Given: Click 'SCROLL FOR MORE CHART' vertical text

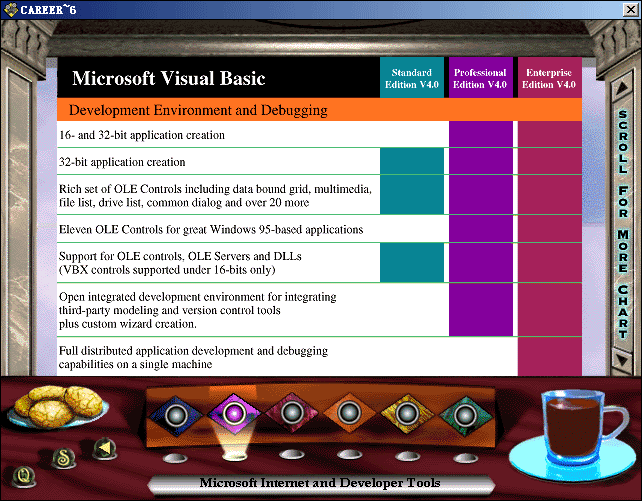Looking at the screenshot, I should click(623, 224).
